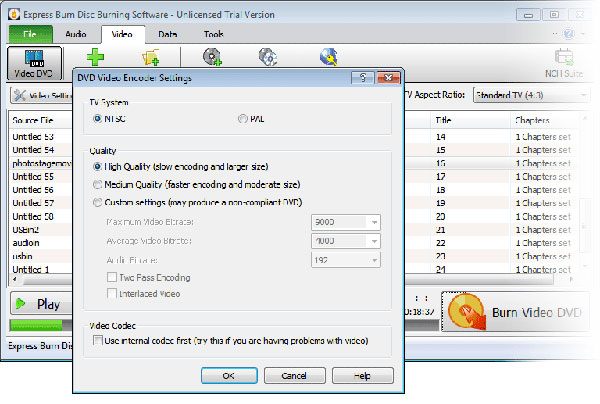This screenshot has height=404, width=600.
Task: Click the Burn Video DVD disc icon
Action: point(466,311)
